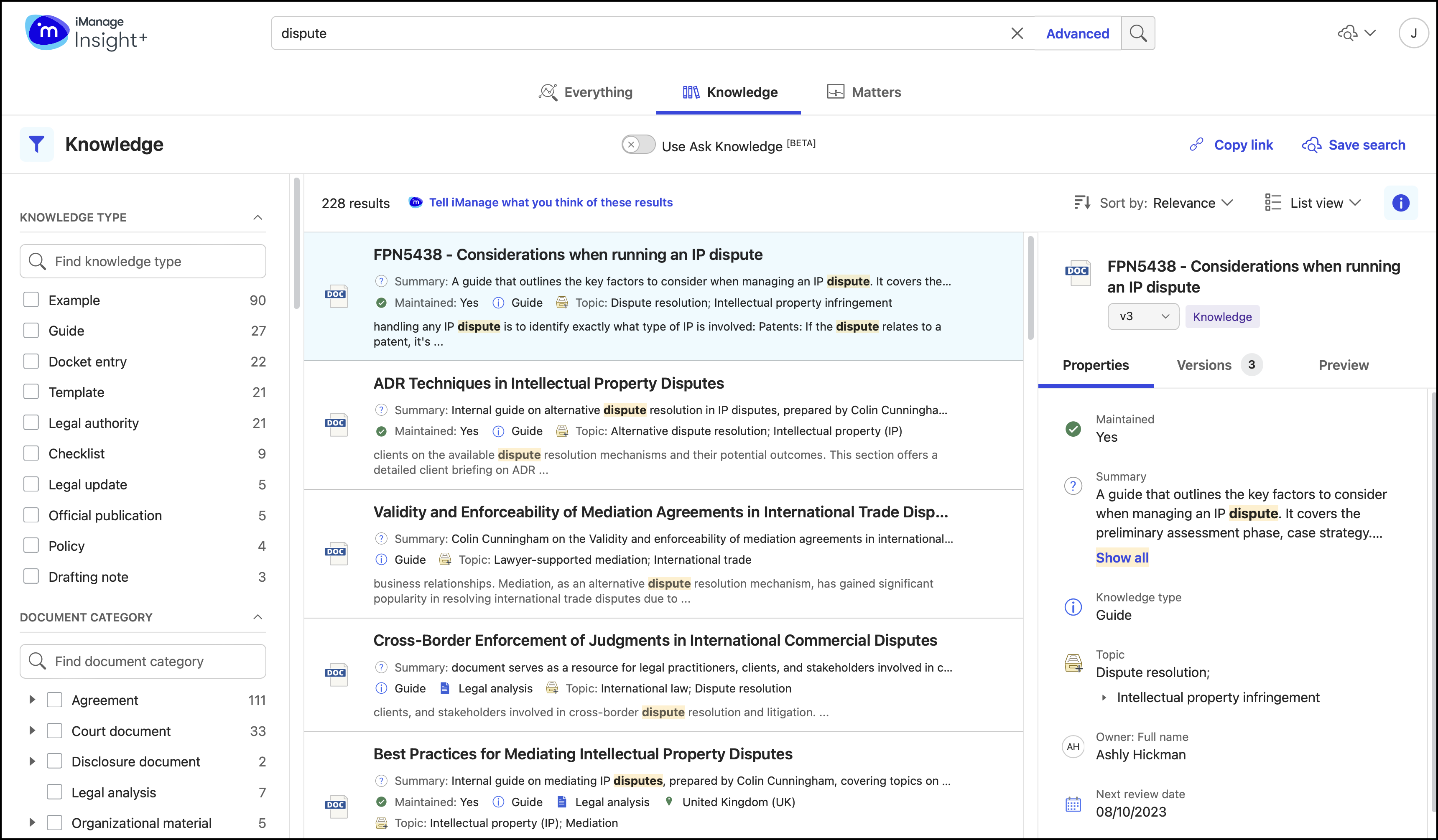Check the Court document checkbox
Viewport: 1438px width, 840px height.
click(54, 731)
